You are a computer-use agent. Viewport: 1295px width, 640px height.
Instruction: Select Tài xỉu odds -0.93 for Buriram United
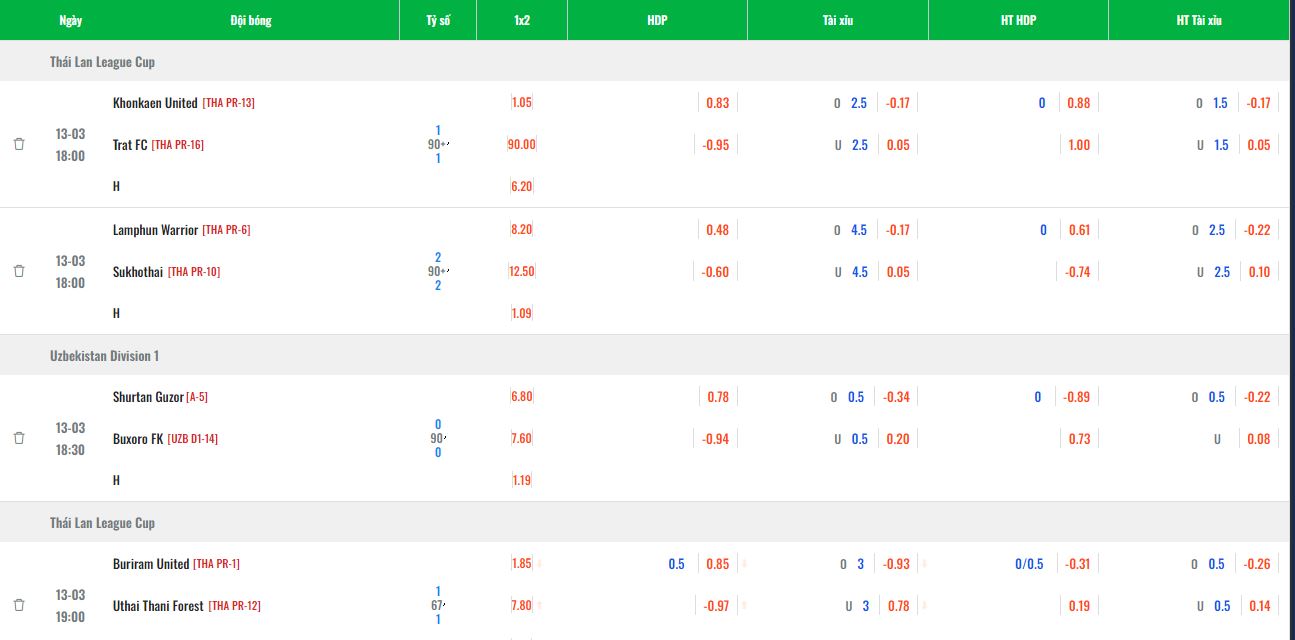click(x=897, y=564)
